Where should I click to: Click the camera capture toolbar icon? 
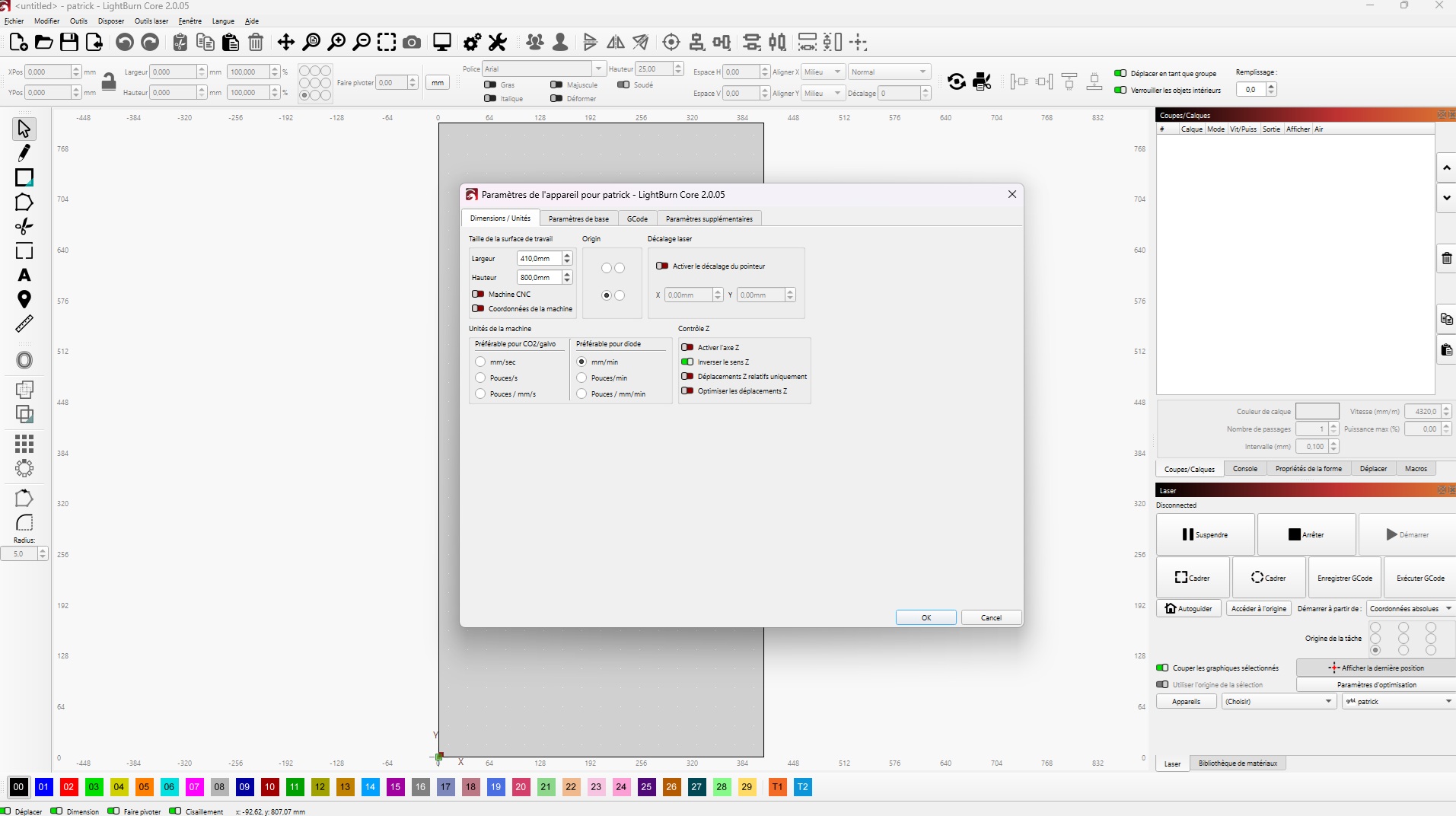pyautogui.click(x=412, y=43)
